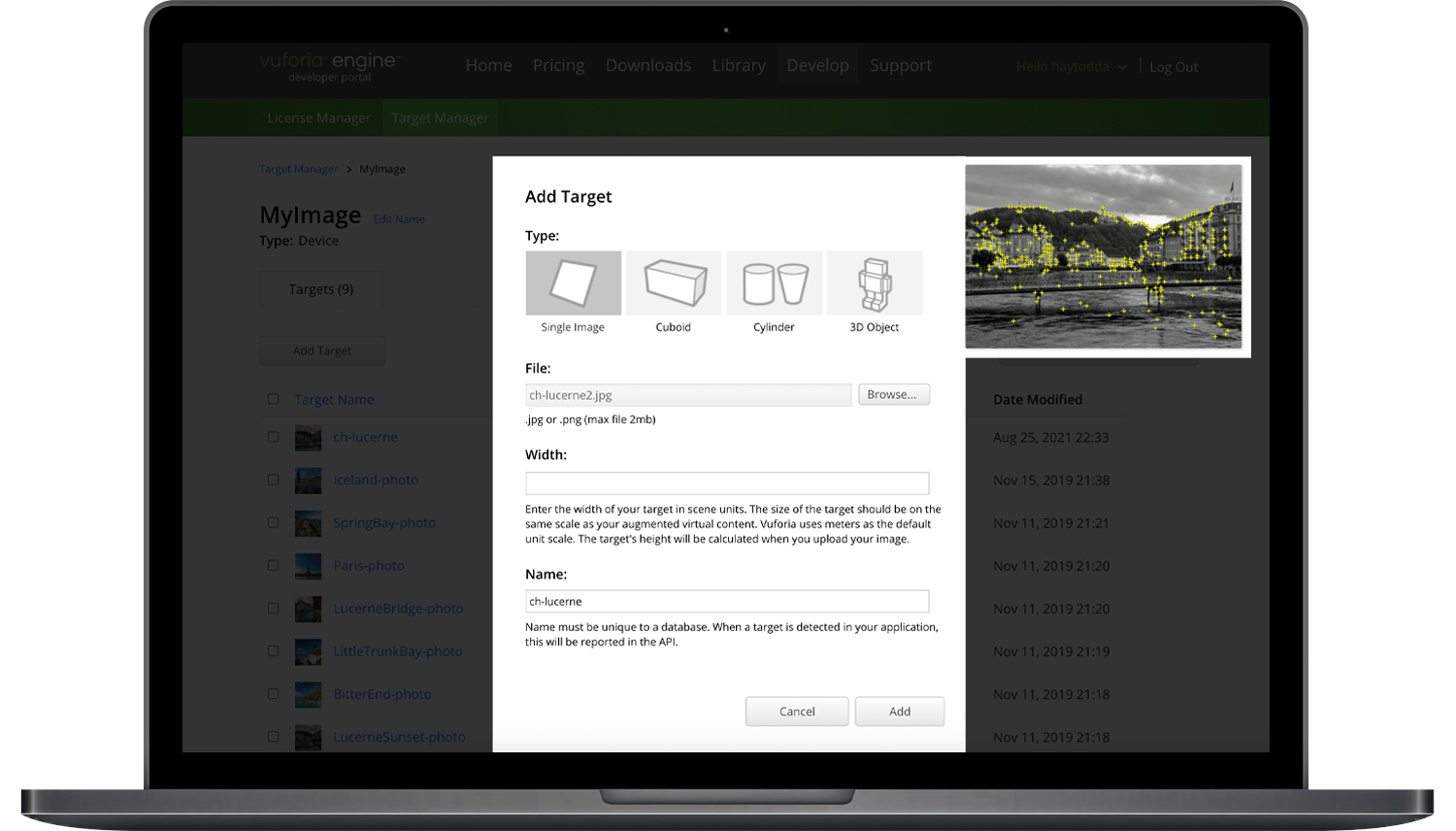Pick the 3D Object target type
Screen dimensions: 1456x831
click(x=875, y=283)
